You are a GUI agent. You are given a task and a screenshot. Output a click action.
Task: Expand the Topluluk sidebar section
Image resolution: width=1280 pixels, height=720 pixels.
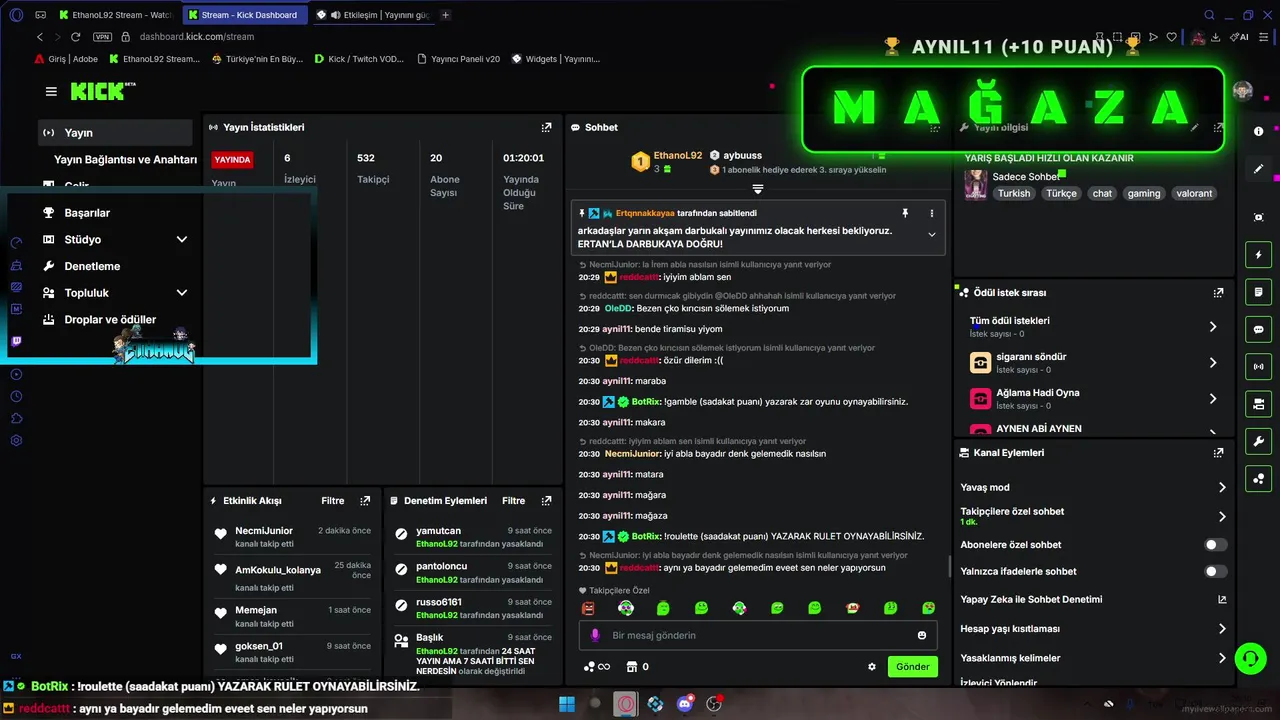pos(182,293)
